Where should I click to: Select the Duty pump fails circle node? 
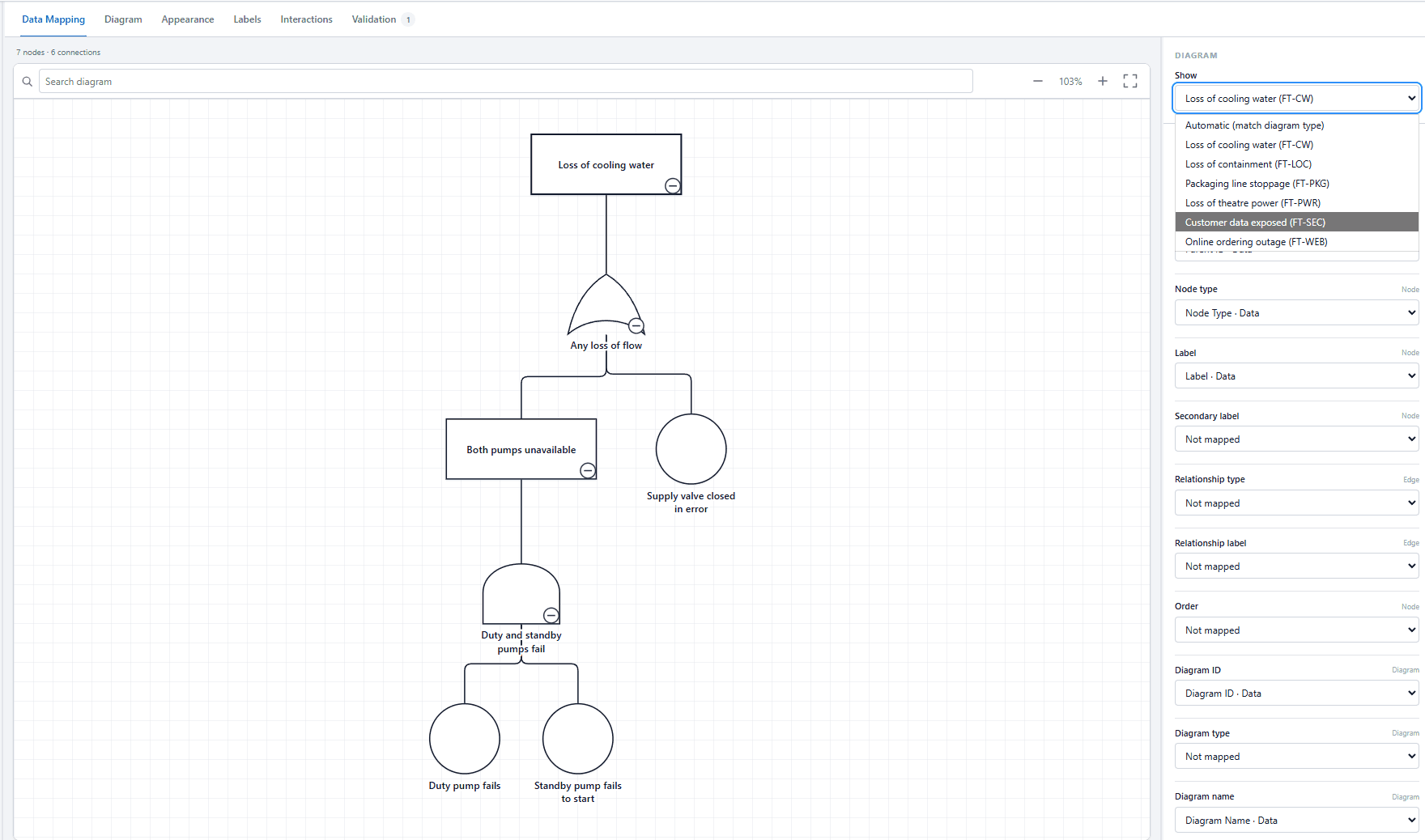tap(465, 739)
